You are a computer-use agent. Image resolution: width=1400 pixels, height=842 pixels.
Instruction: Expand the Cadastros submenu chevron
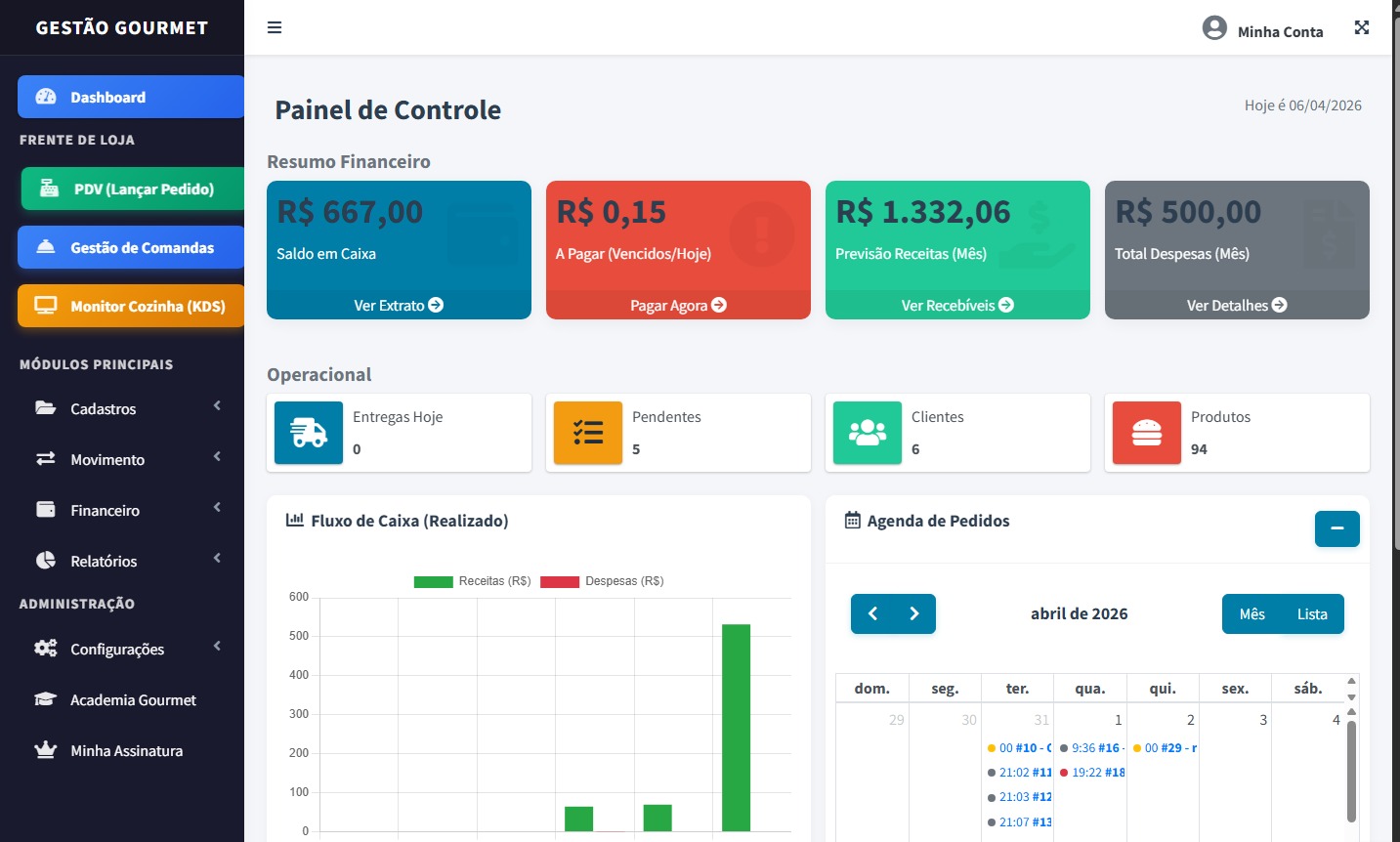pyautogui.click(x=217, y=405)
